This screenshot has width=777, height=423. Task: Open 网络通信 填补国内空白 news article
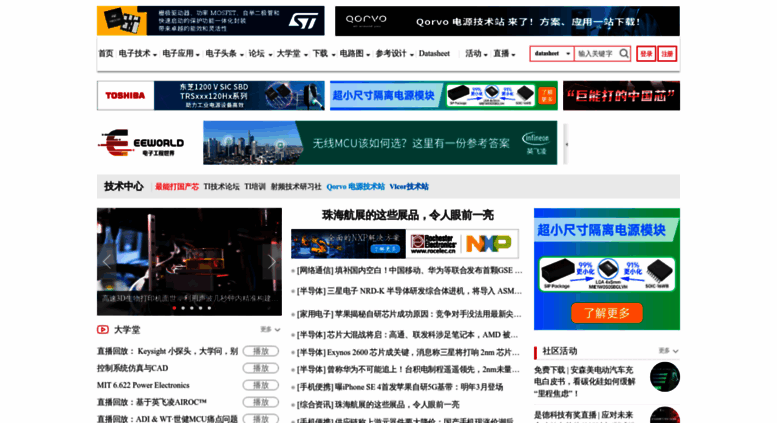pos(409,271)
